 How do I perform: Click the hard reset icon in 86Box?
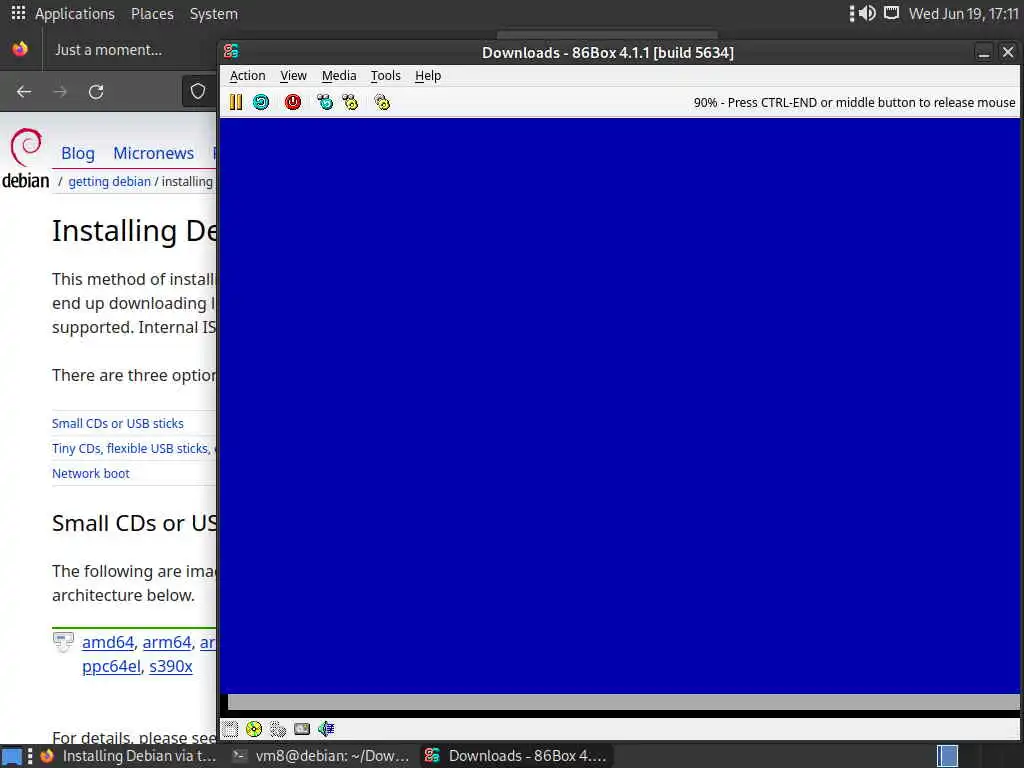[x=261, y=102]
